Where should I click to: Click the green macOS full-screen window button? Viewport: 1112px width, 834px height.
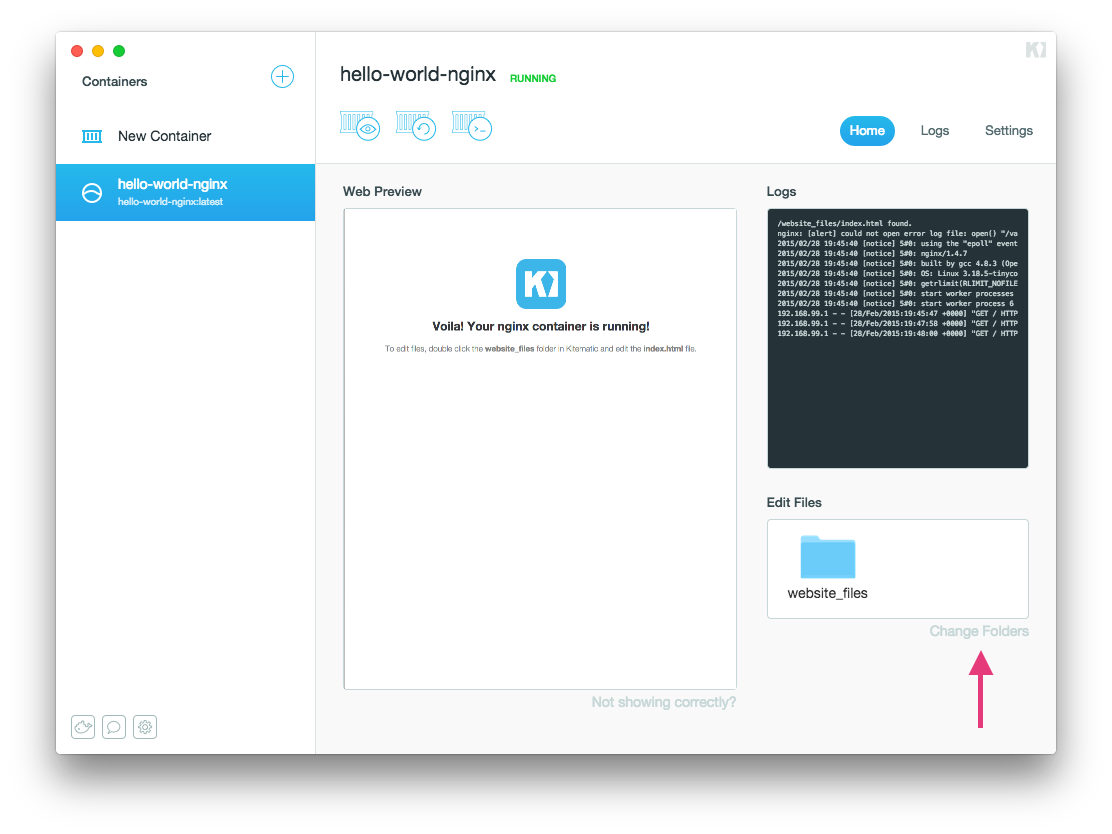click(x=119, y=51)
